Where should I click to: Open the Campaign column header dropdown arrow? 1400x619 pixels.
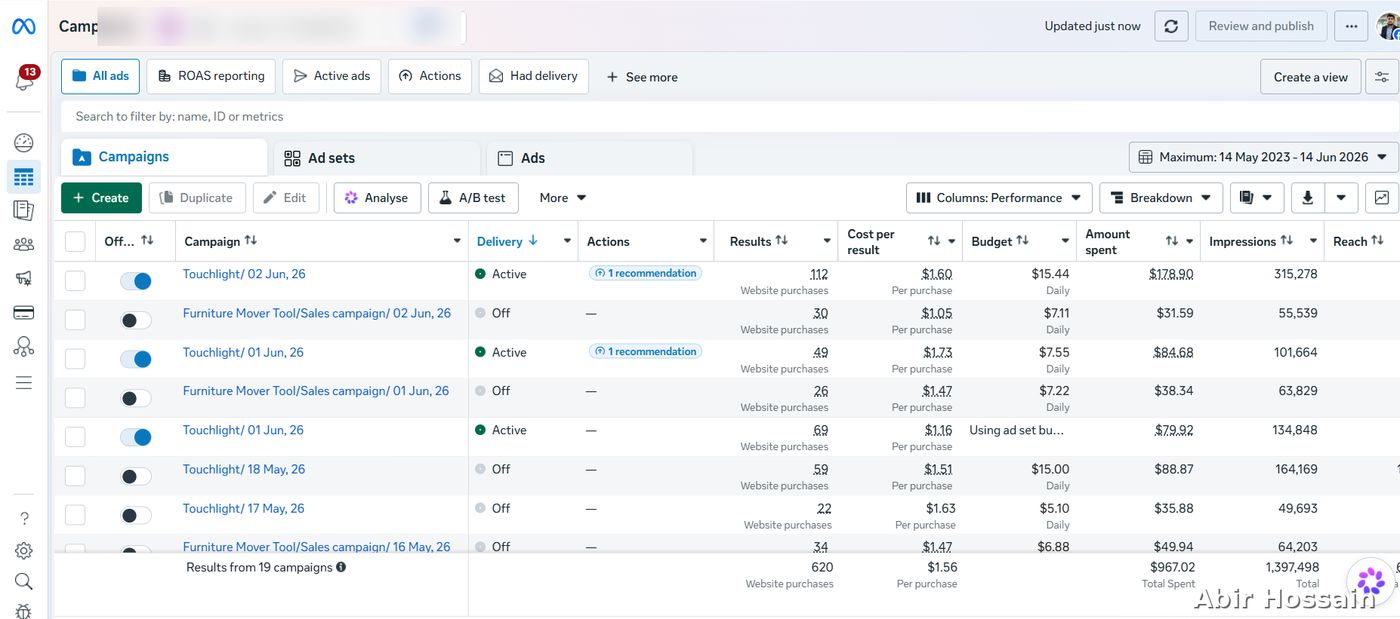[x=457, y=241]
